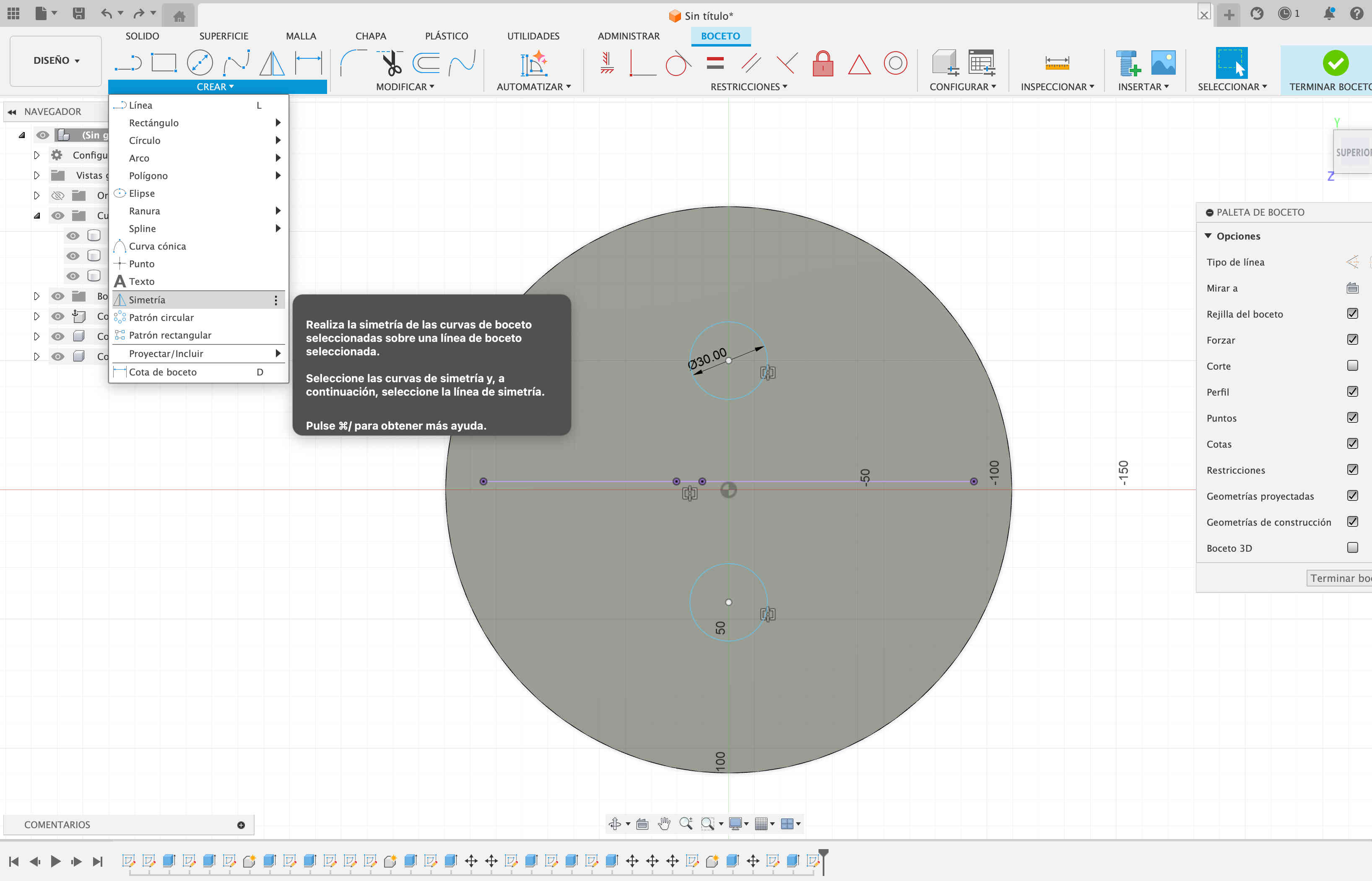The height and width of the screenshot is (881, 1372).
Task: Expand the COMENTARIOS panel plus button
Action: click(x=241, y=825)
